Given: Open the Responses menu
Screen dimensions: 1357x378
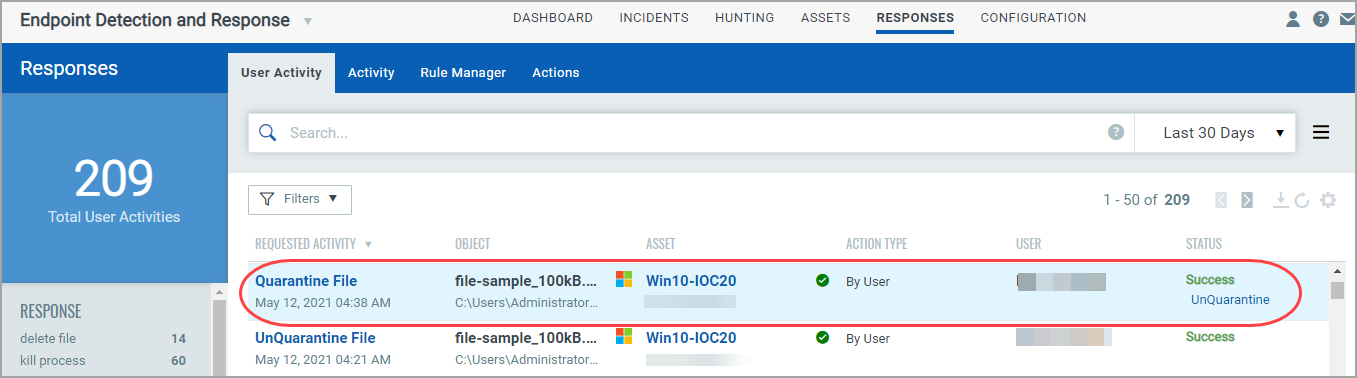Looking at the screenshot, I should [x=915, y=18].
